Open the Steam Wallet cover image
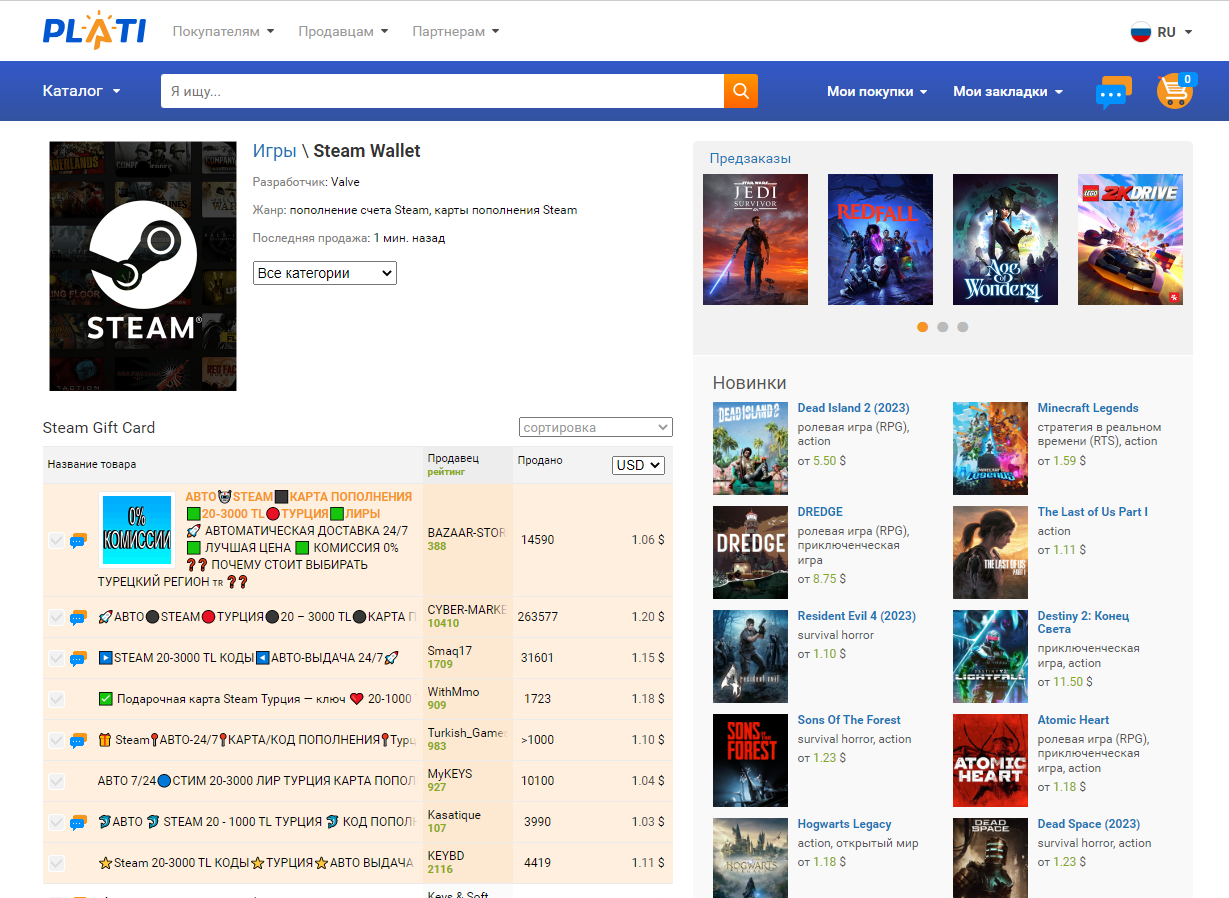This screenshot has width=1229, height=898. tap(143, 266)
